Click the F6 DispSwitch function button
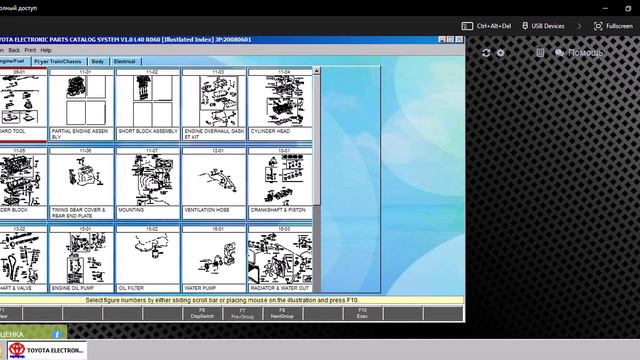 tap(202, 313)
